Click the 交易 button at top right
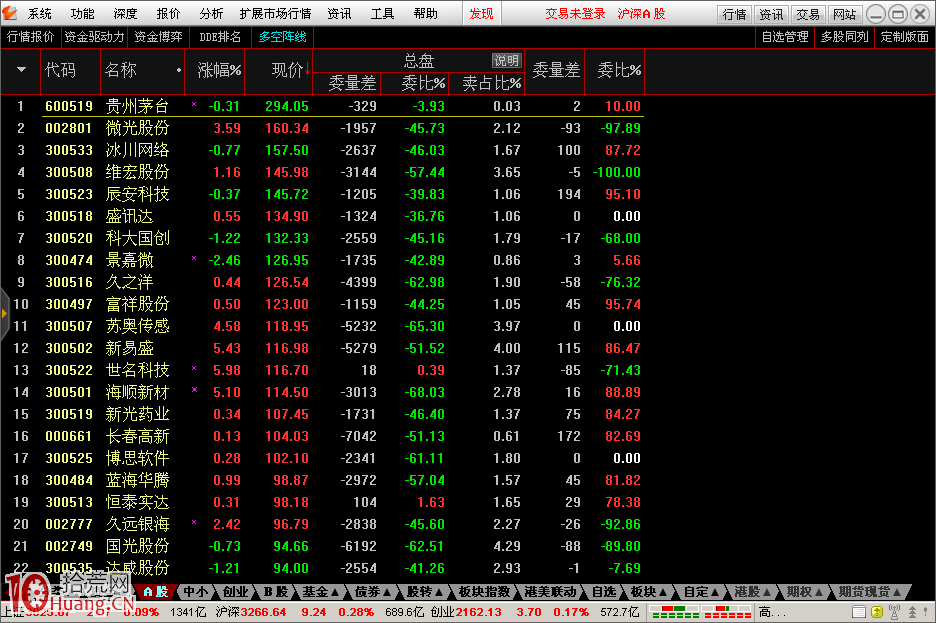Screen dimensions: 936x623 point(808,14)
